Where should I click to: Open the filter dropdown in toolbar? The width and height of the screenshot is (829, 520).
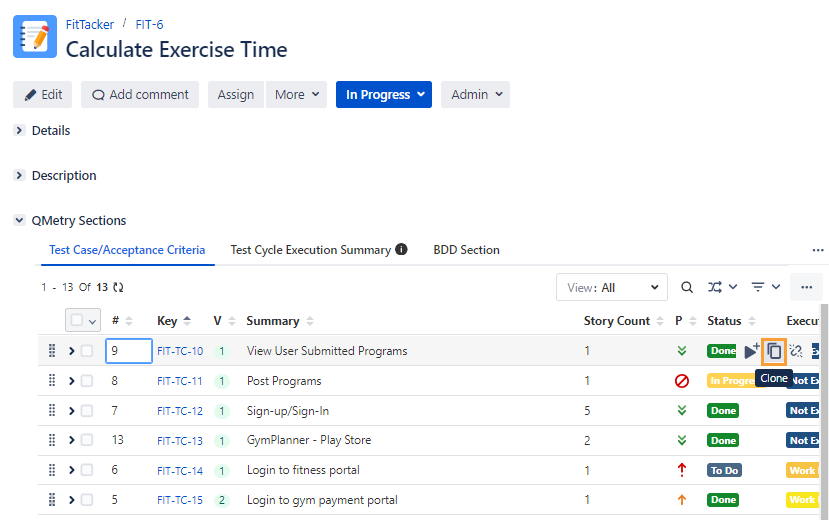coord(766,287)
